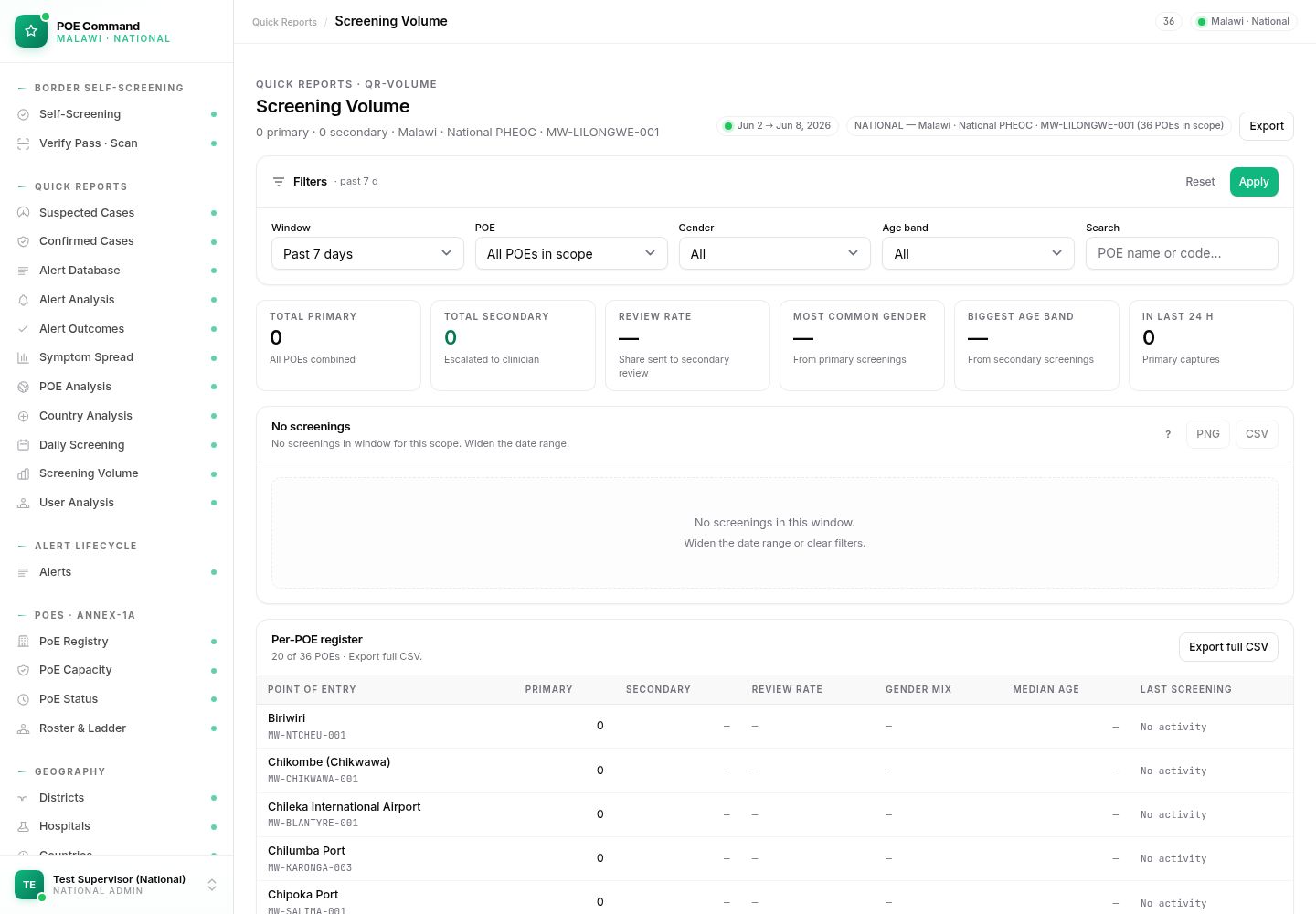Navigate to PoE Registry
The height and width of the screenshot is (914, 1316).
tap(117, 642)
